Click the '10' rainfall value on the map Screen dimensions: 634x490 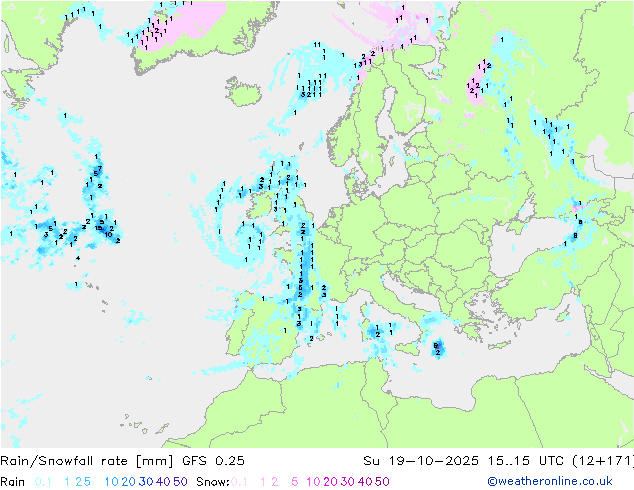click(x=108, y=234)
